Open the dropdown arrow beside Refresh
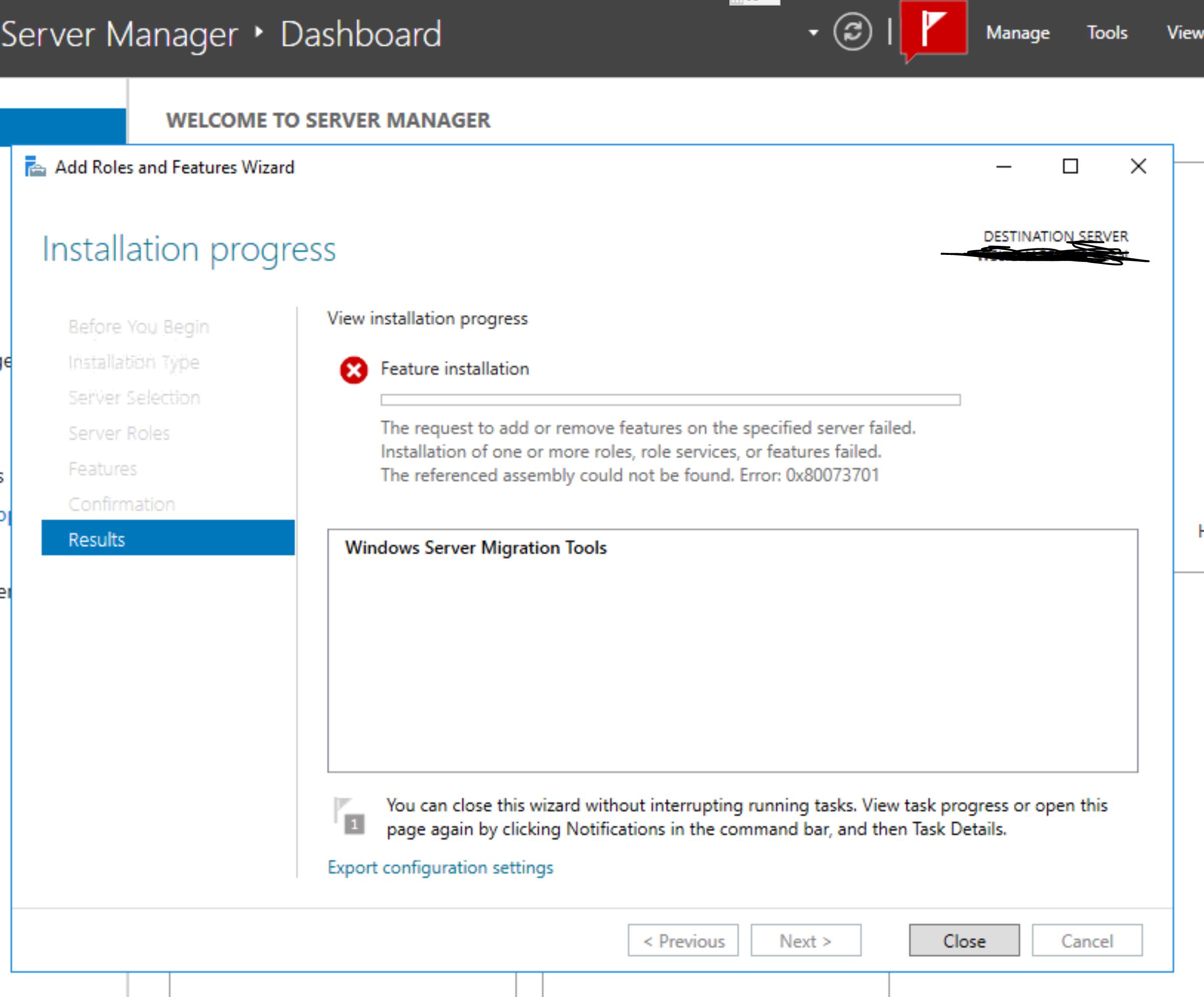Image resolution: width=1204 pixels, height=997 pixels. (813, 33)
